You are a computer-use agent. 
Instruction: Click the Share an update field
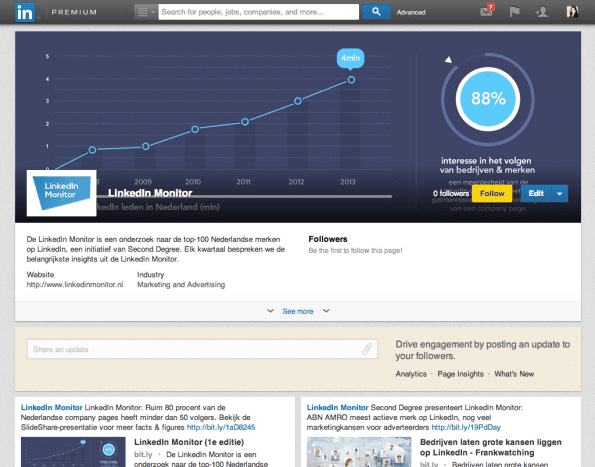tap(202, 349)
